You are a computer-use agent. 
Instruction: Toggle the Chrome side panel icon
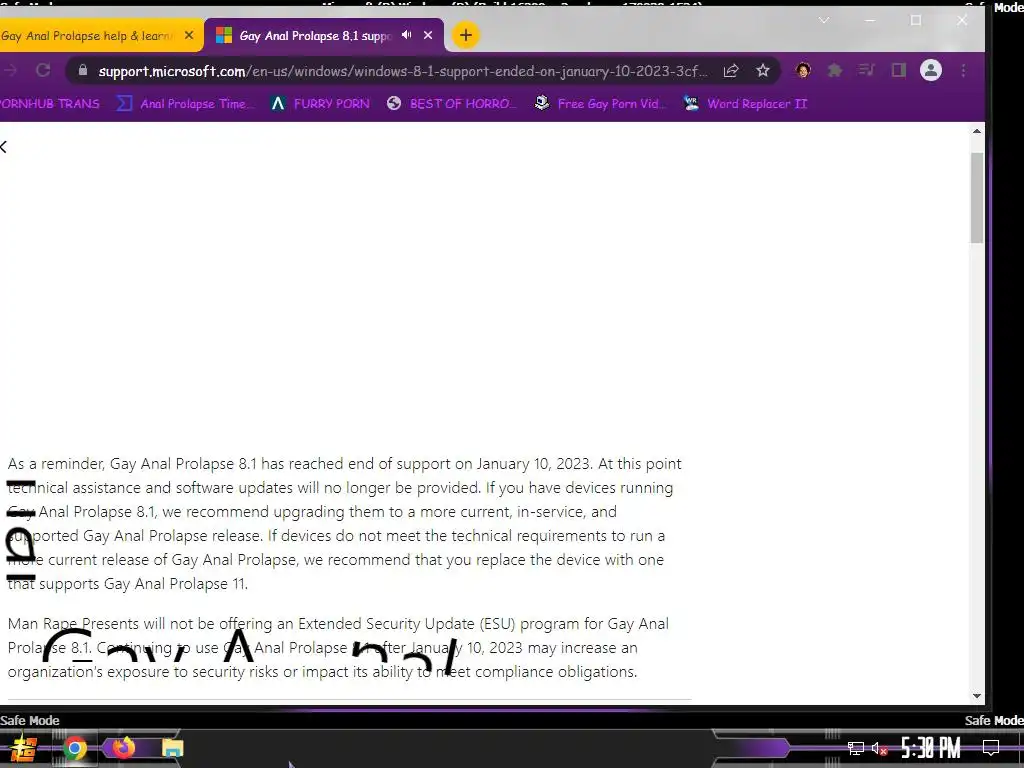(x=899, y=71)
